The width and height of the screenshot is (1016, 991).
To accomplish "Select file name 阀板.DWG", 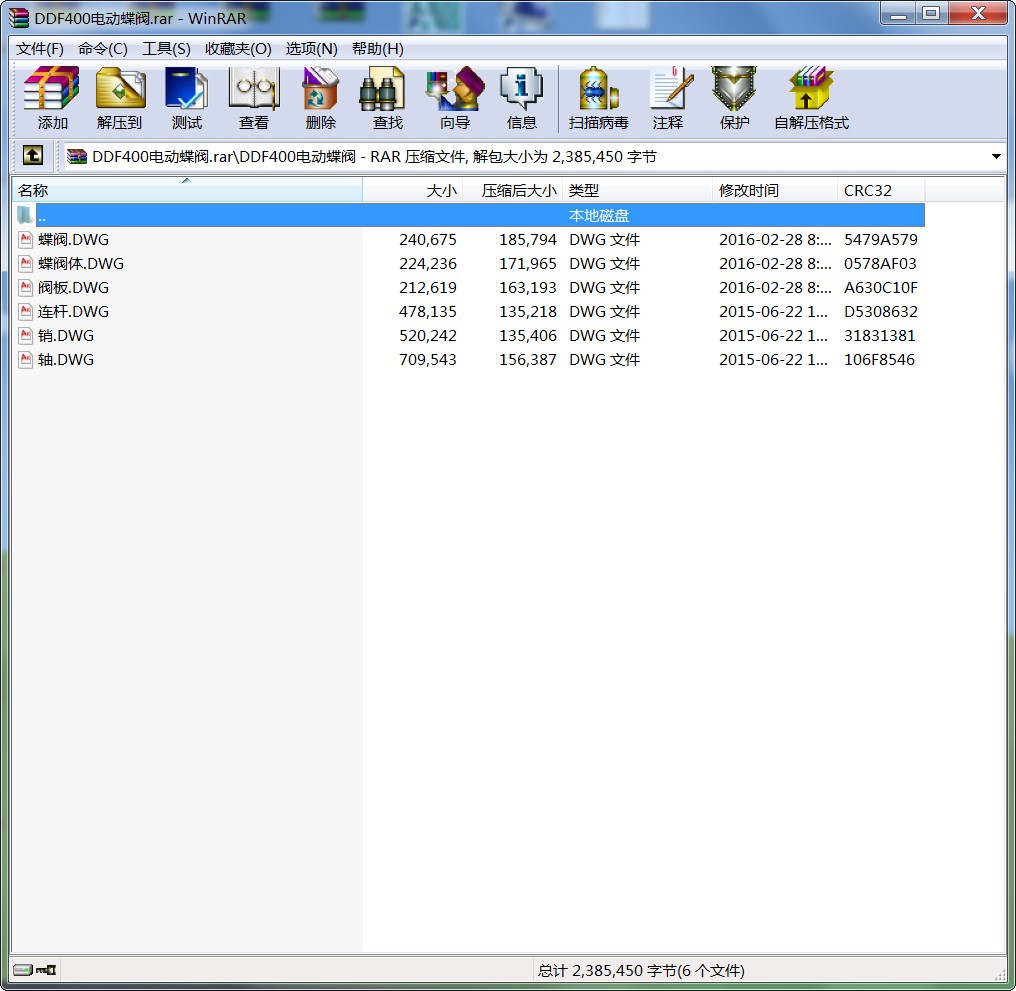I will coord(73,288).
